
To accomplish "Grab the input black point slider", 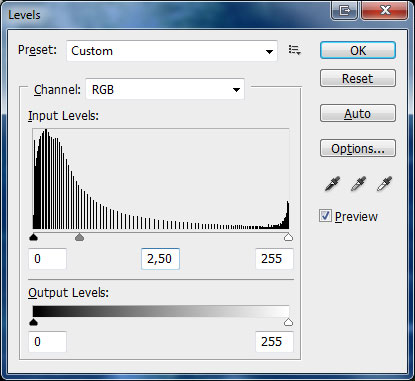I will pyautogui.click(x=33, y=237).
